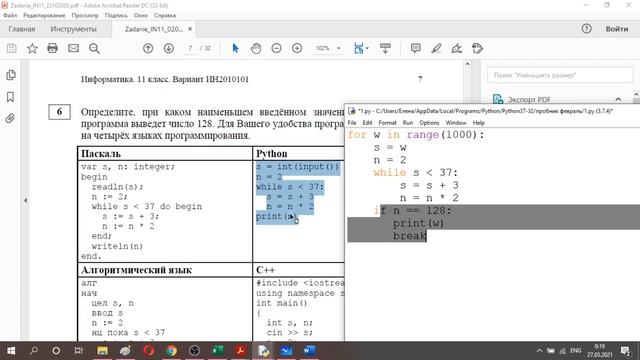Click the Print icon in Acrobat toolbar
The width and height of the screenshot is (640, 360).
tap(52, 49)
